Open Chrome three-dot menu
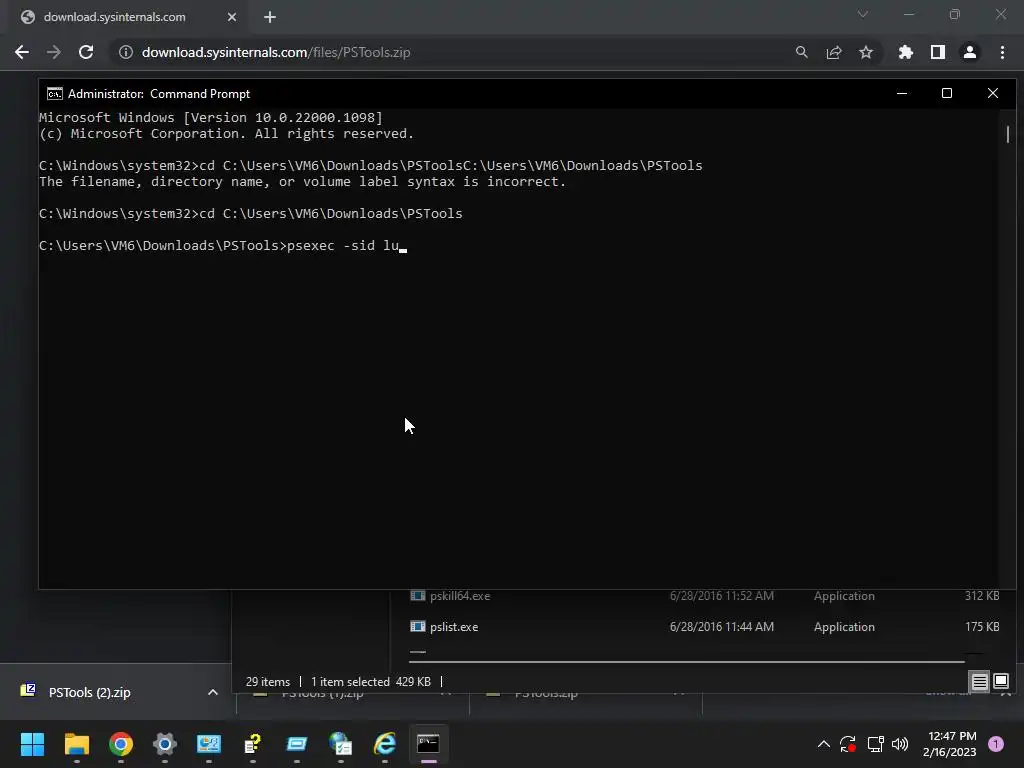 click(1002, 52)
